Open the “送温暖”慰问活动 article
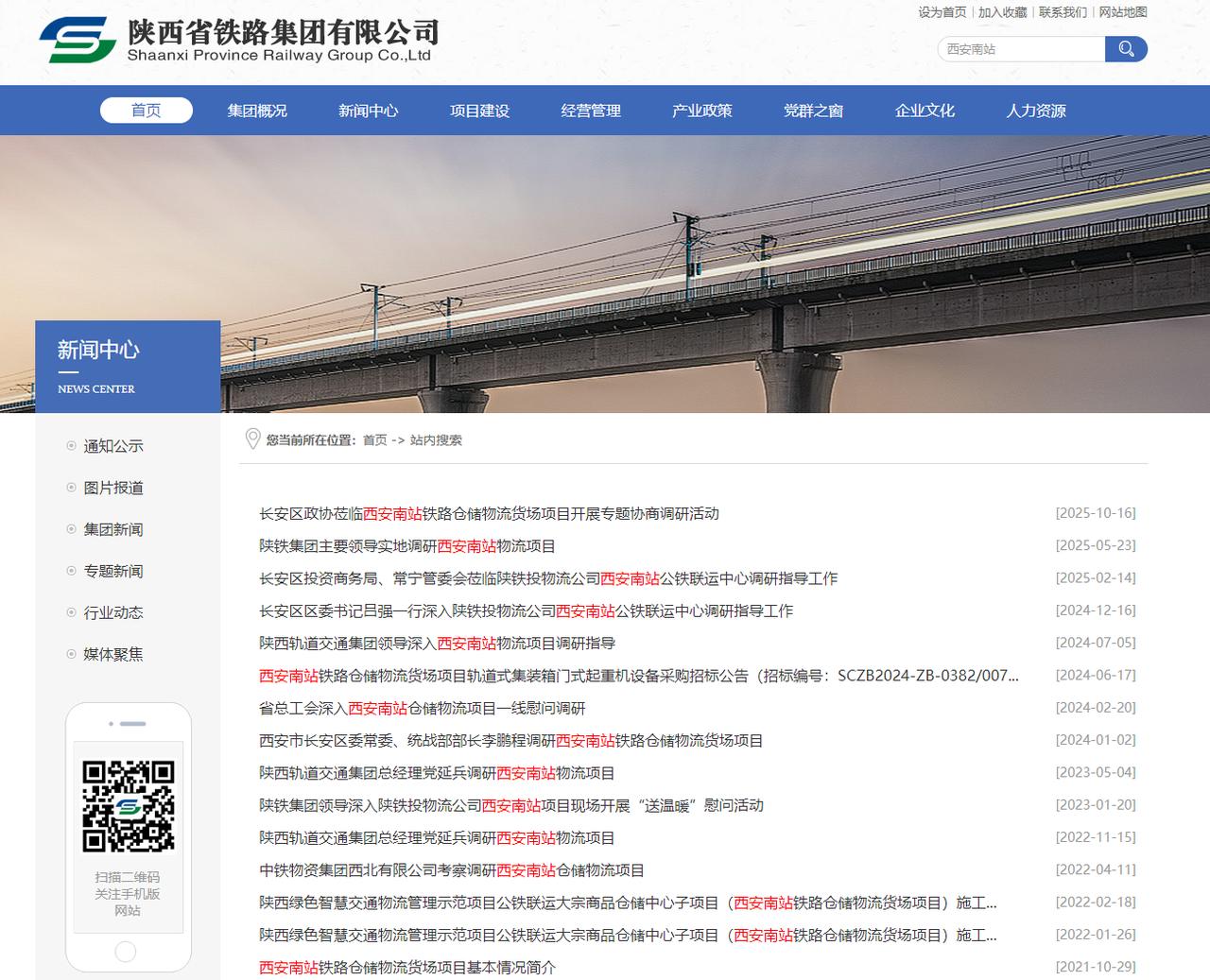The height and width of the screenshot is (980, 1210). (511, 806)
